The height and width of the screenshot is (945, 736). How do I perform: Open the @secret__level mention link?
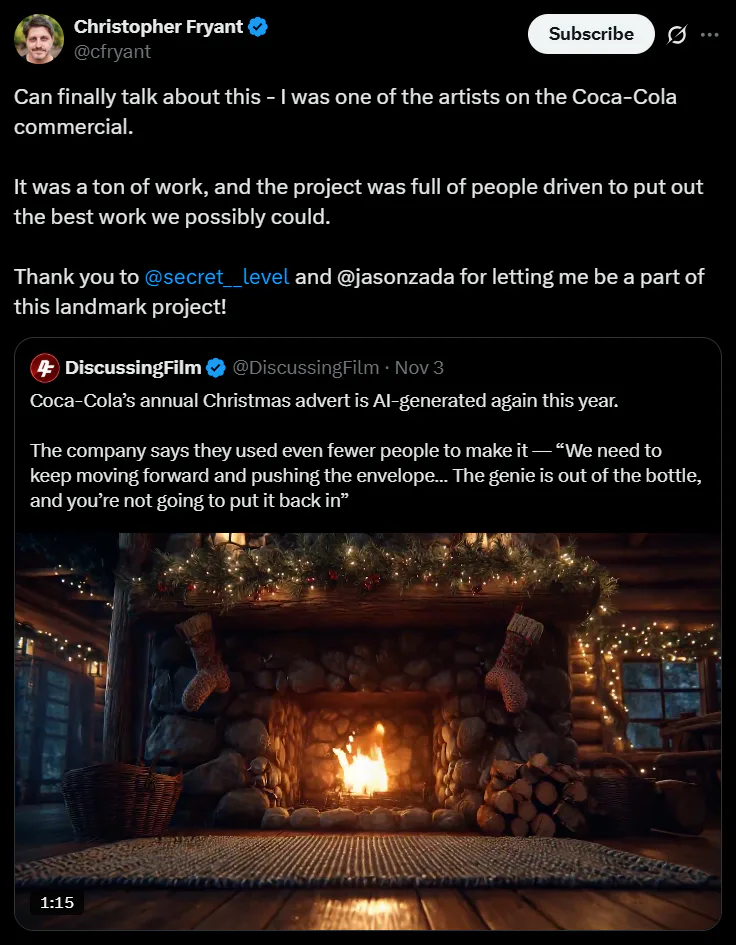[217, 277]
